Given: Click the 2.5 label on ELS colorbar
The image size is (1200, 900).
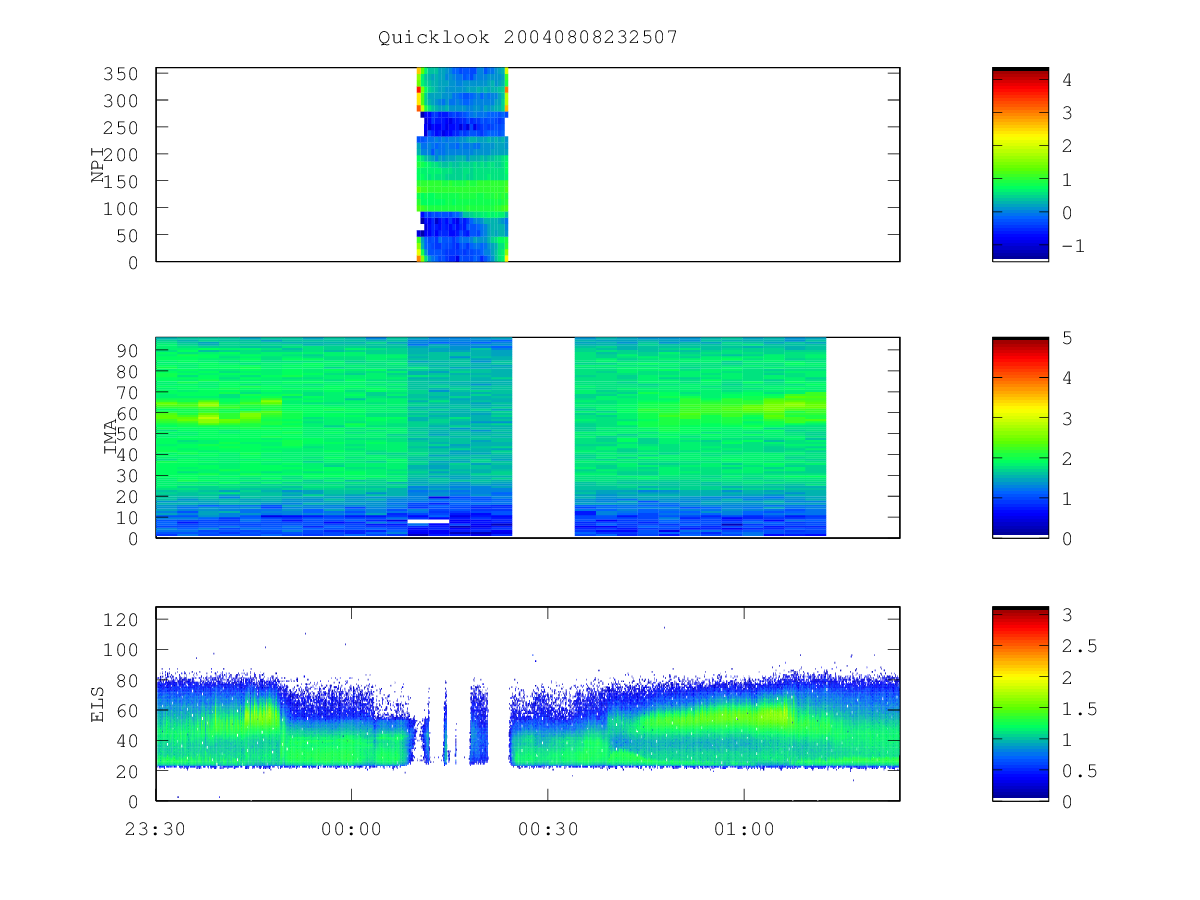Looking at the screenshot, I should pyautogui.click(x=1080, y=646).
